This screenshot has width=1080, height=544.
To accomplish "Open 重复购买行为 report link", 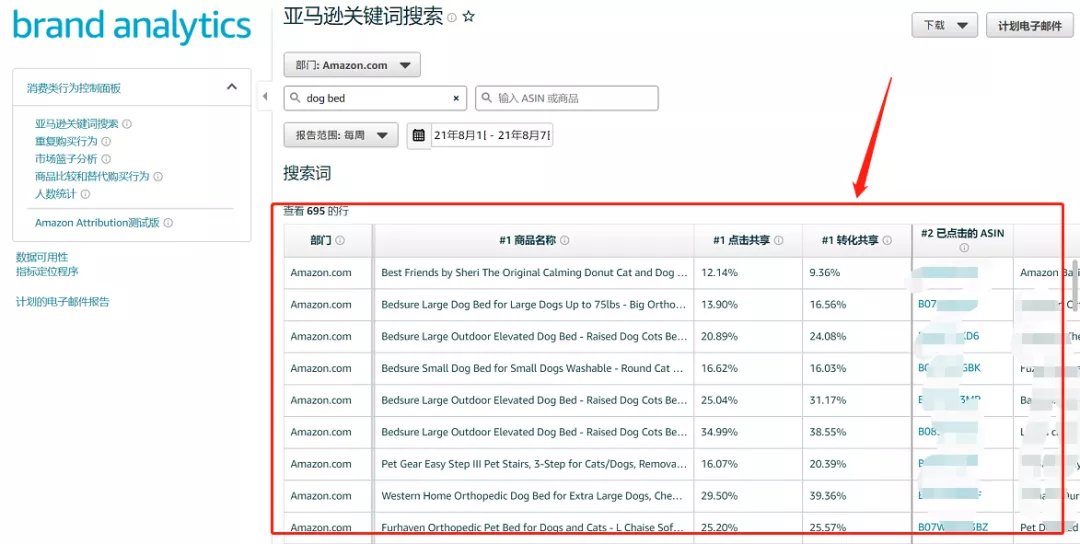I will [x=66, y=141].
